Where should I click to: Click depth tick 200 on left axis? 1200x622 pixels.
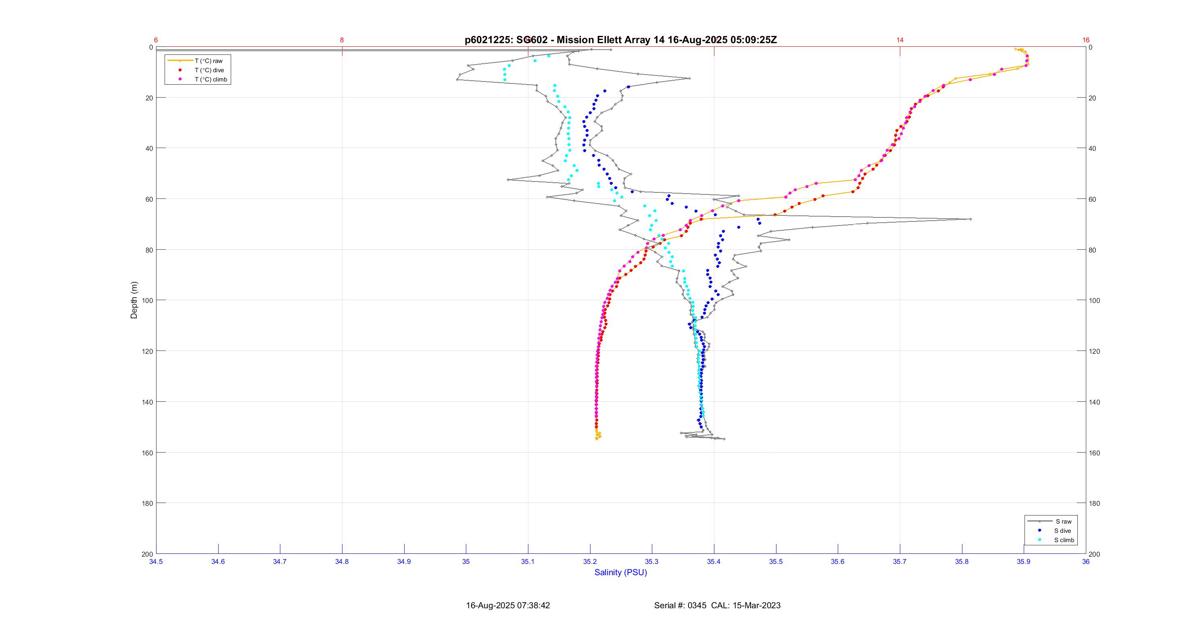pos(145,554)
